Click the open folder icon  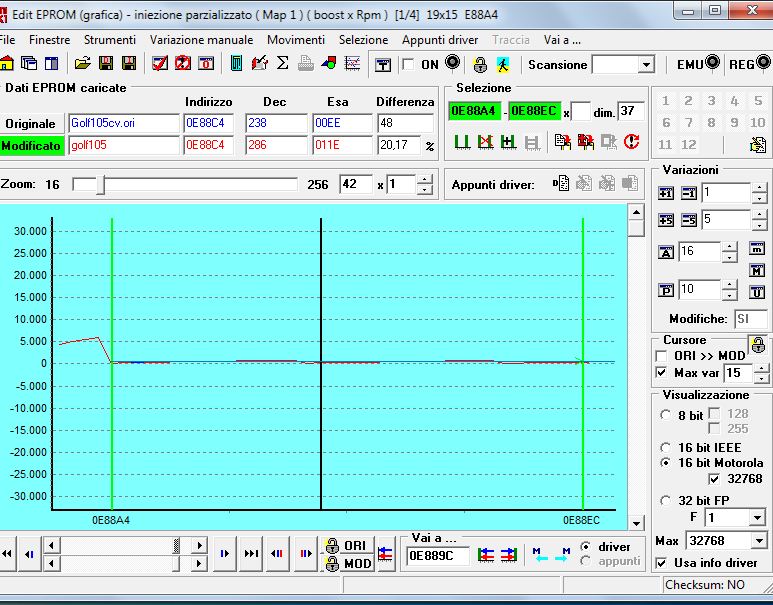pos(83,64)
